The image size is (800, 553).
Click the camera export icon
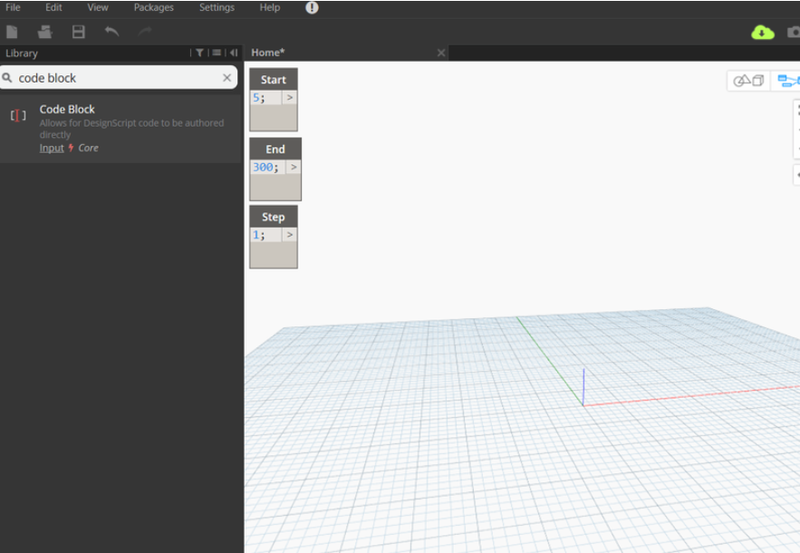(794, 33)
